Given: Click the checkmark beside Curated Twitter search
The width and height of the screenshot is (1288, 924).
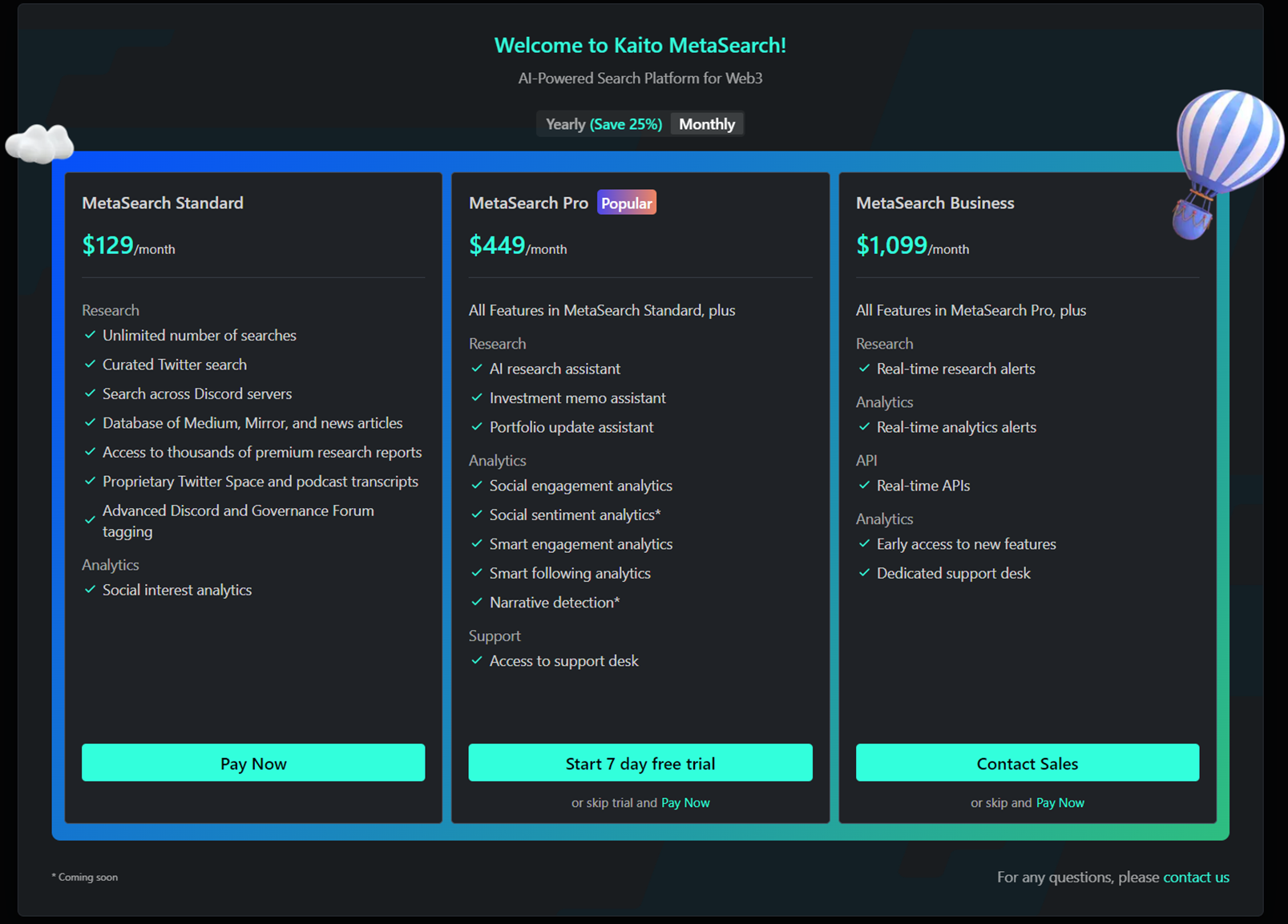Looking at the screenshot, I should tap(90, 365).
